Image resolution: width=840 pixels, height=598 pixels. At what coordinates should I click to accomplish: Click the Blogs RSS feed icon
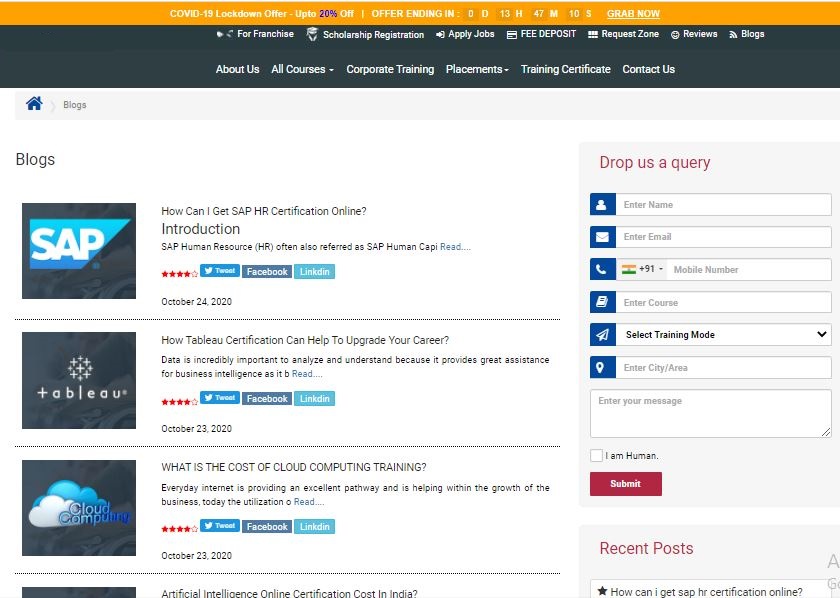[x=733, y=35]
